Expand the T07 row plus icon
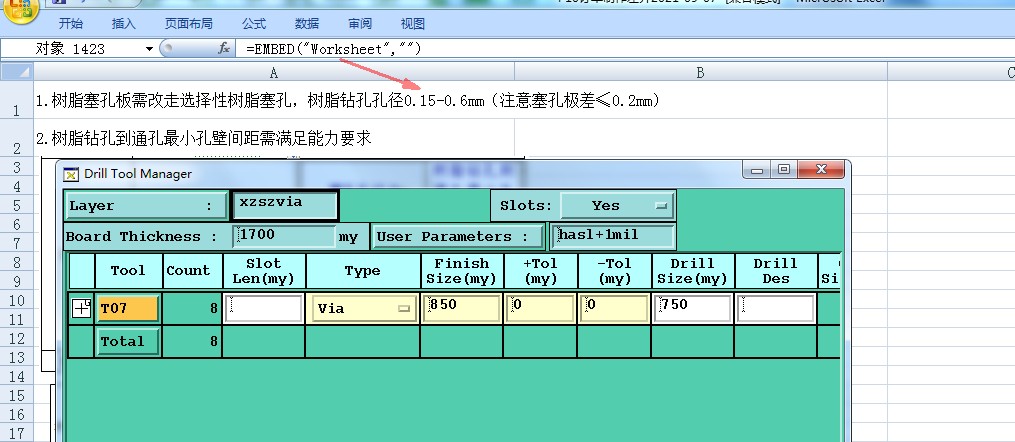The width and height of the screenshot is (1015, 442). (81, 309)
